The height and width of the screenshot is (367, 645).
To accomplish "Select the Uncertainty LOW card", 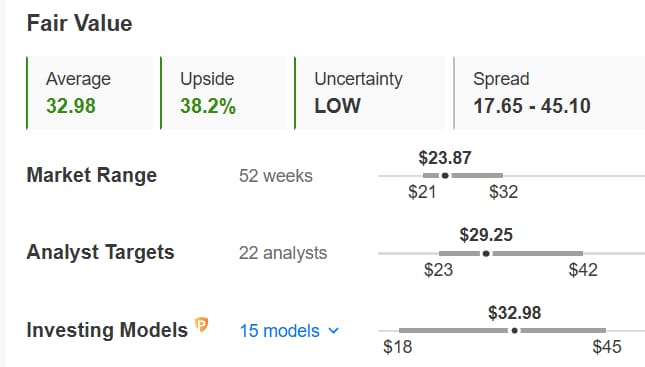I will coord(370,93).
